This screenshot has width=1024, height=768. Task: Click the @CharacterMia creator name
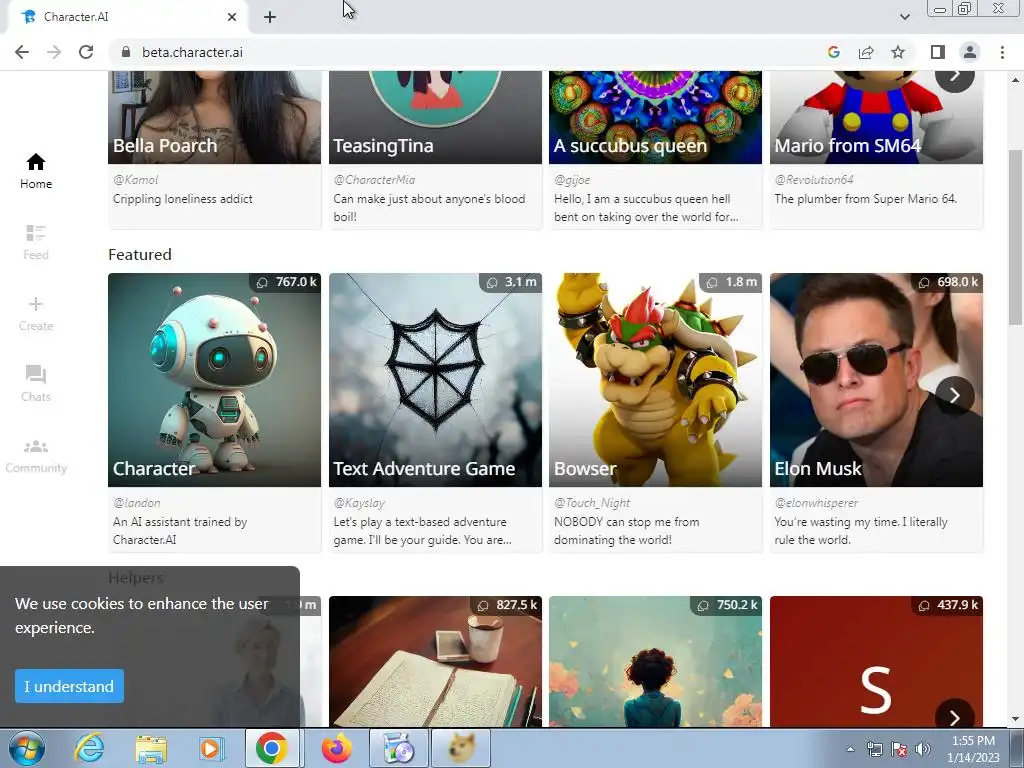click(x=374, y=180)
